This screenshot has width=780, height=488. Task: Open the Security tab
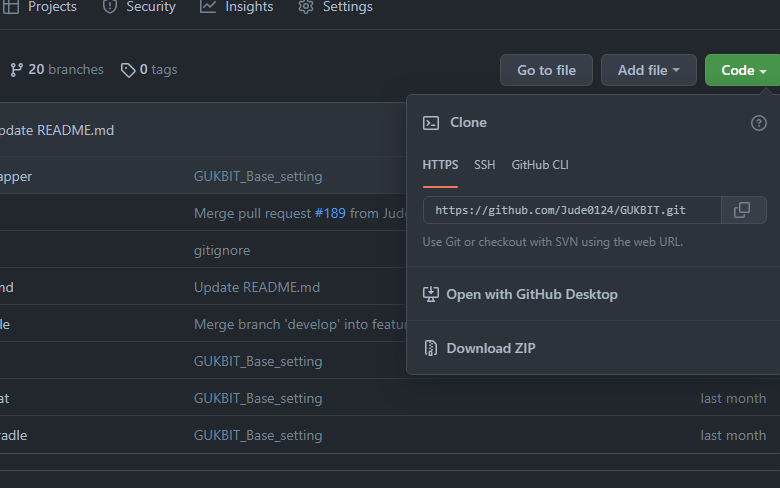[x=139, y=7]
